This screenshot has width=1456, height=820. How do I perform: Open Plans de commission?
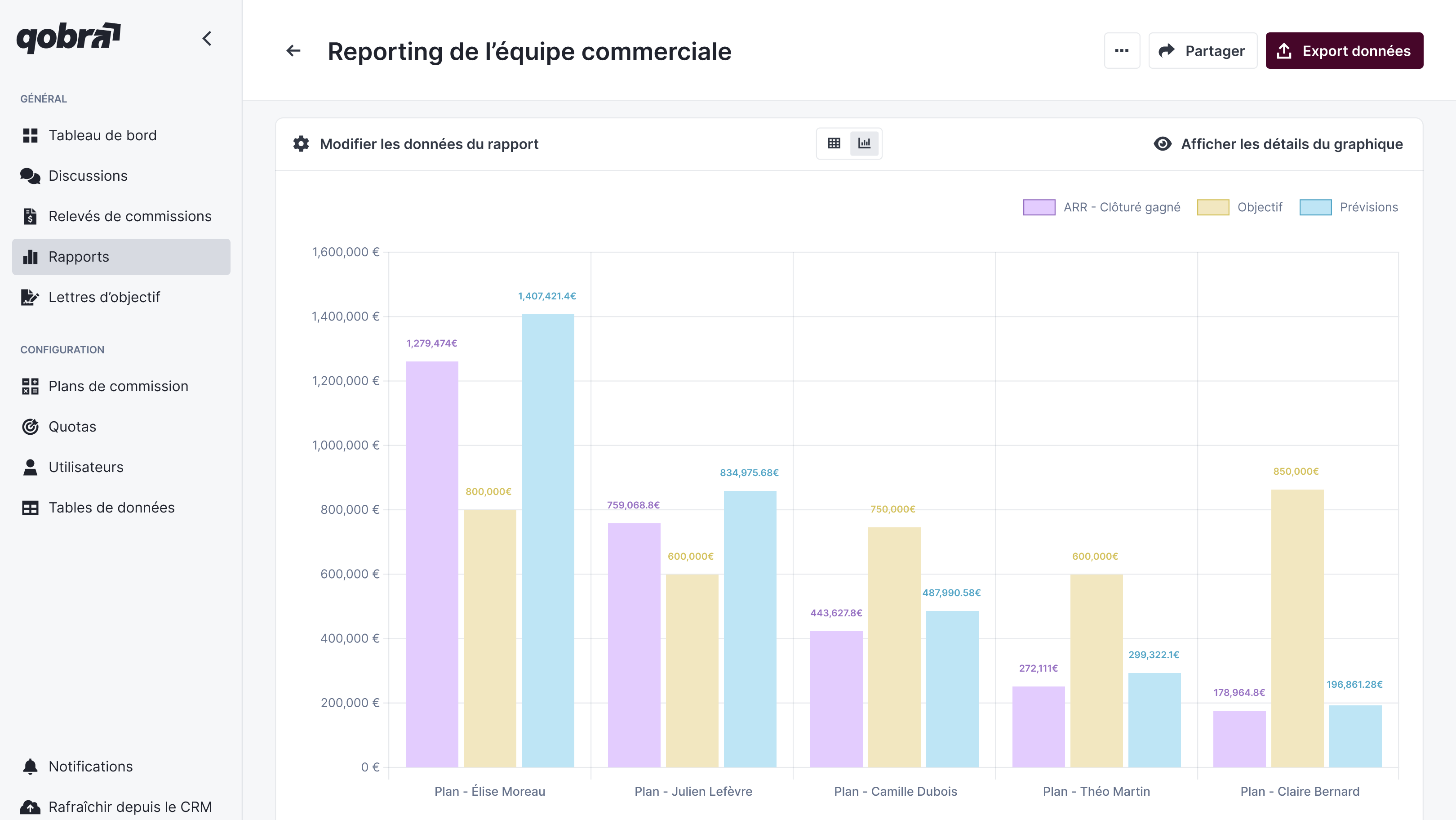tap(118, 386)
